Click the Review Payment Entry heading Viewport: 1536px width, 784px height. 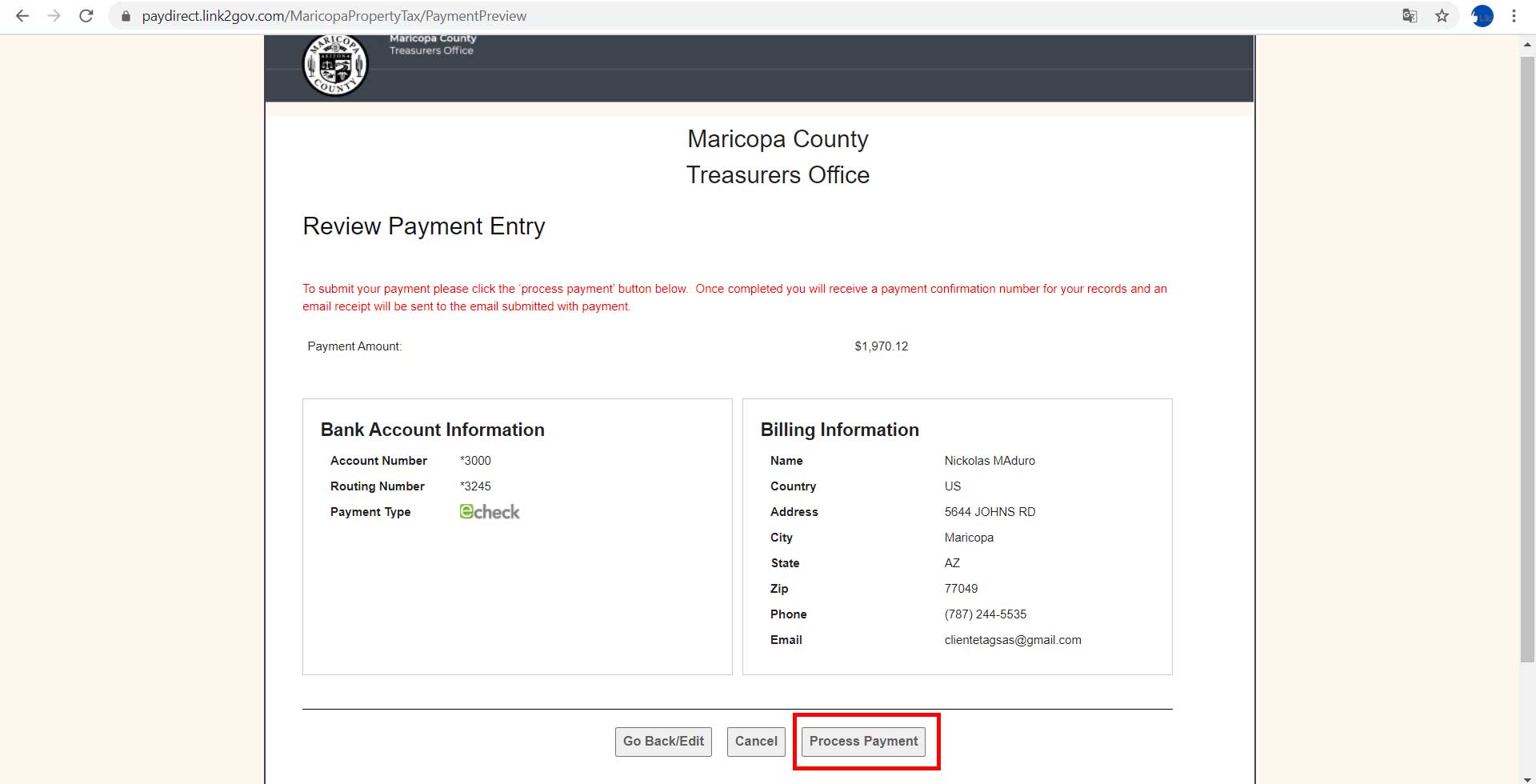click(x=423, y=226)
